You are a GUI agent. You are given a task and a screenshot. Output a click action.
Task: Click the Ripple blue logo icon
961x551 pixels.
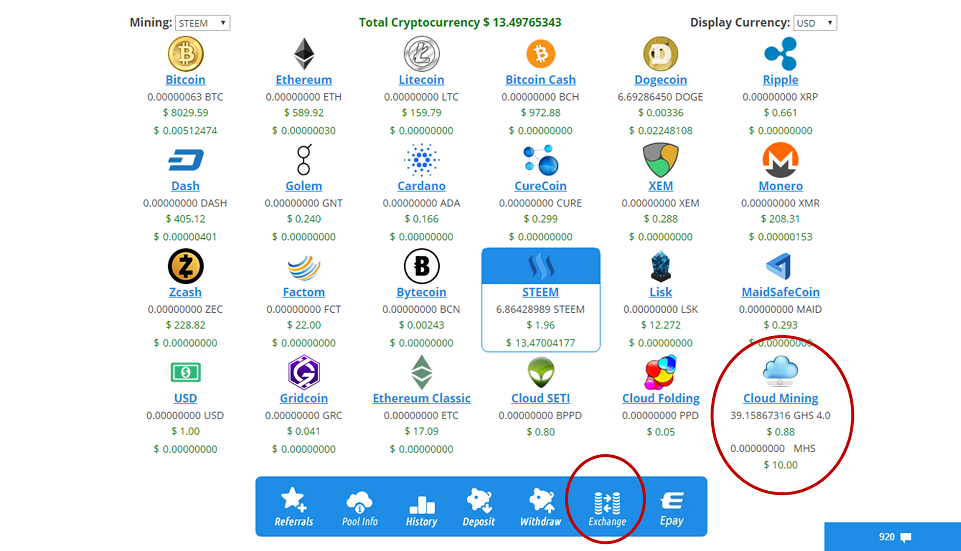tap(780, 53)
